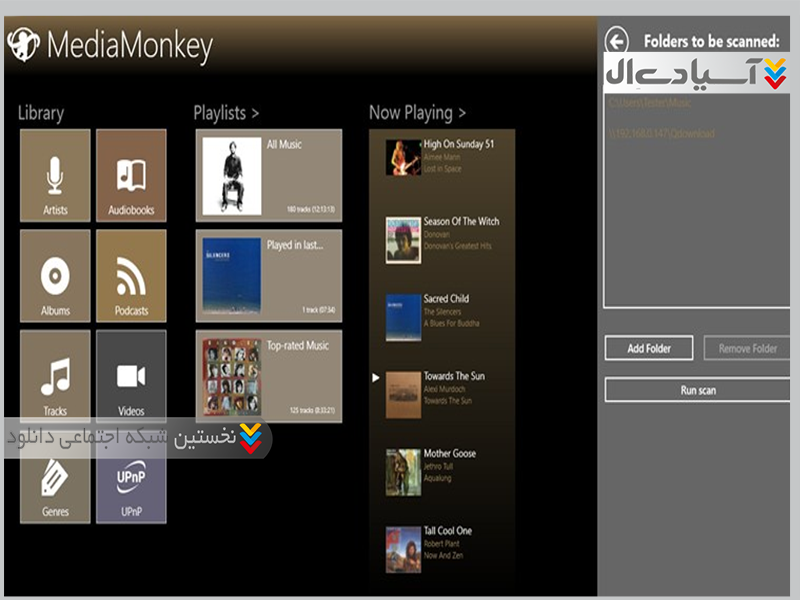Image resolution: width=800 pixels, height=600 pixels.
Task: Open the All Music playlist
Action: (x=269, y=174)
